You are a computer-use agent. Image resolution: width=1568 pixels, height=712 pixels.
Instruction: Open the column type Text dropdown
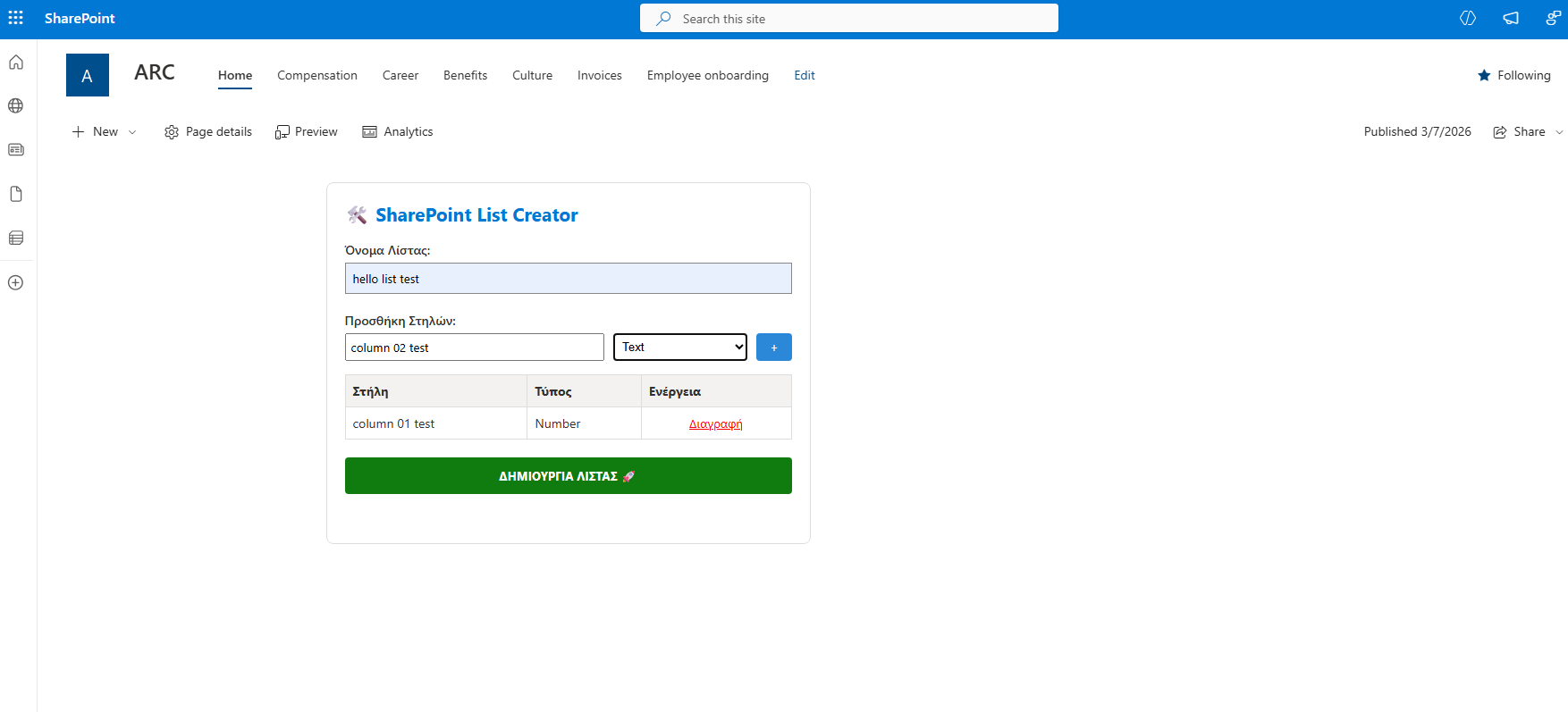click(x=679, y=347)
